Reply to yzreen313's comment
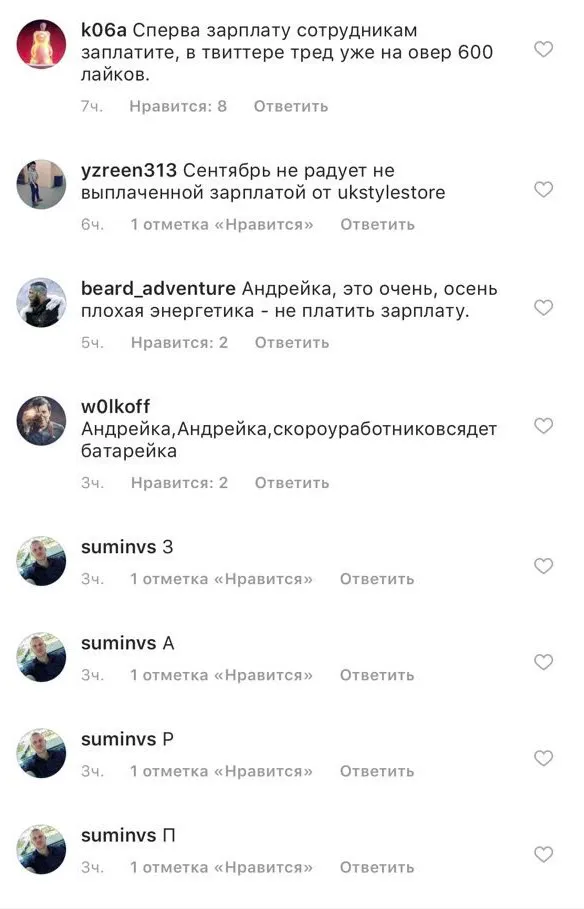This screenshot has width=584, height=909. [x=377, y=225]
